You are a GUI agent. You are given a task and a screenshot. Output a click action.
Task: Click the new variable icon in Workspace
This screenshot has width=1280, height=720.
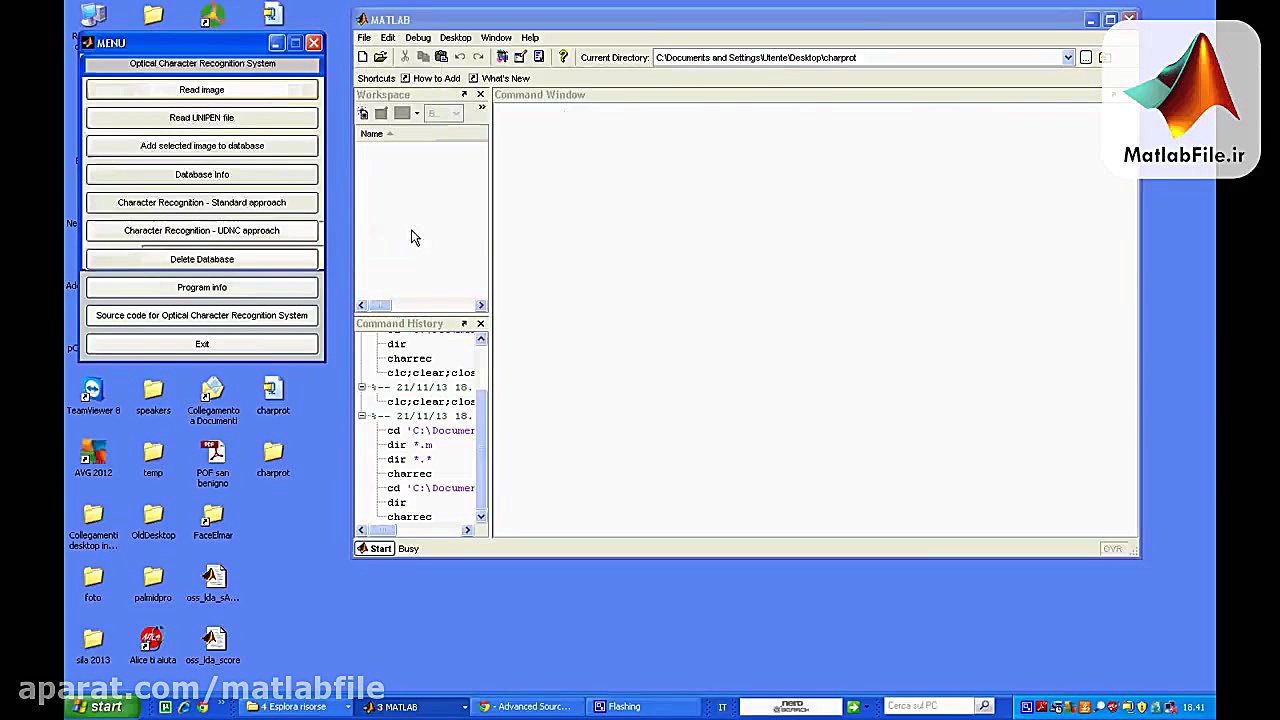[x=364, y=113]
